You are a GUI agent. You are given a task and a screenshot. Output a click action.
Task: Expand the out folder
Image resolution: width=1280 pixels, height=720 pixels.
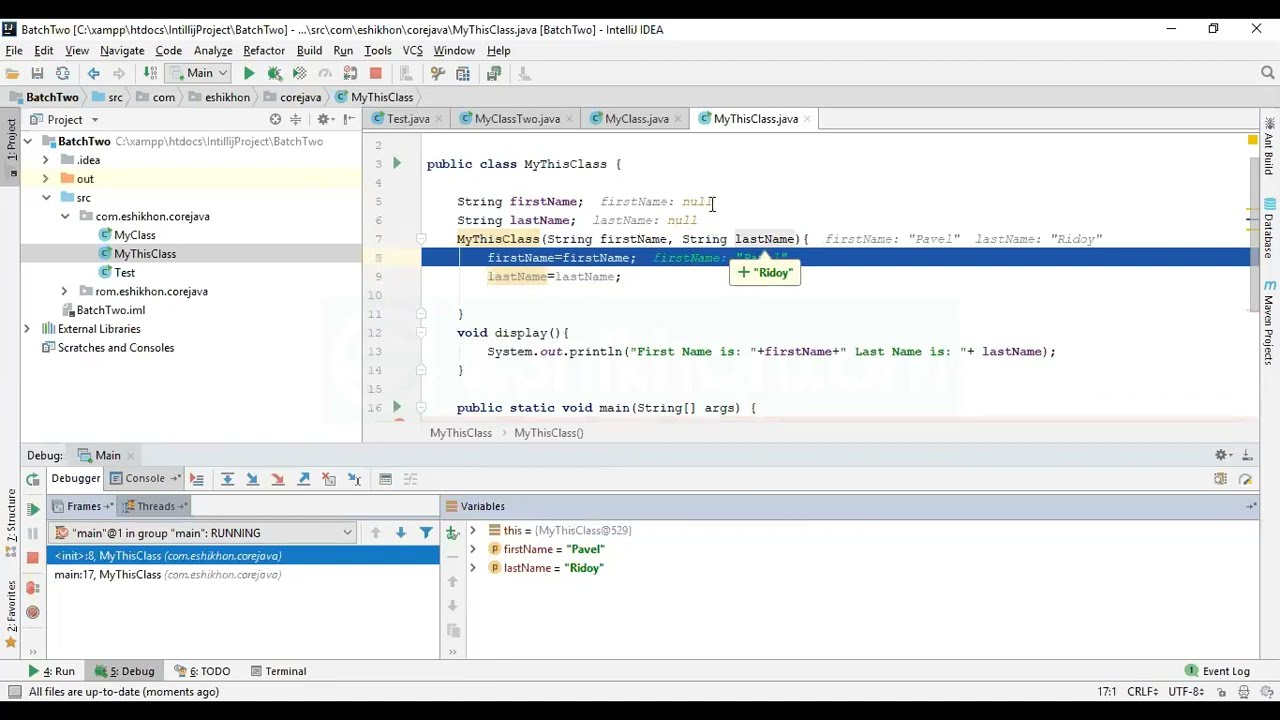click(x=45, y=179)
